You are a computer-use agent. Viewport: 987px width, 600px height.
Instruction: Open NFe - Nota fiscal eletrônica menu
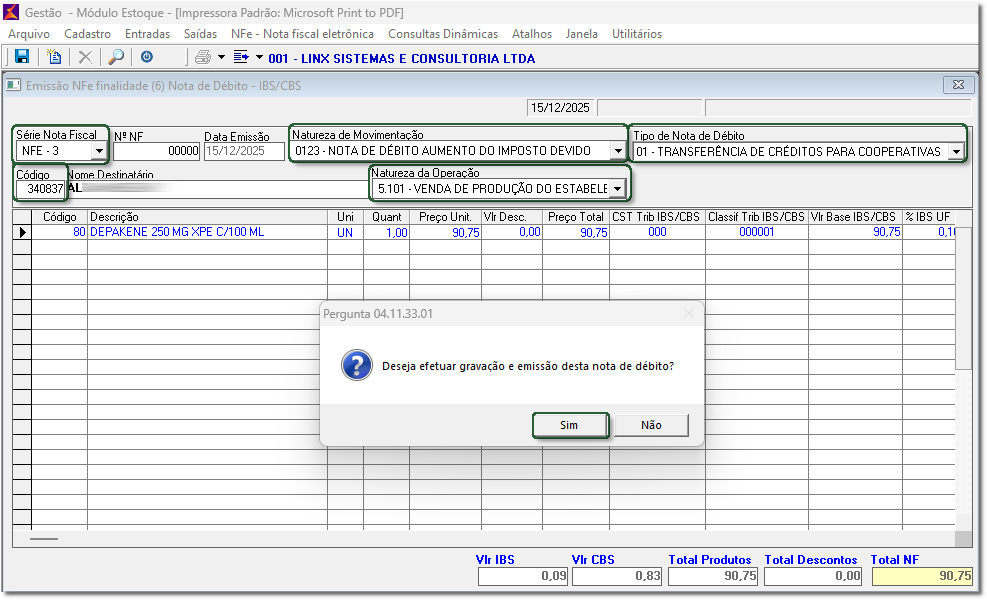tap(302, 34)
